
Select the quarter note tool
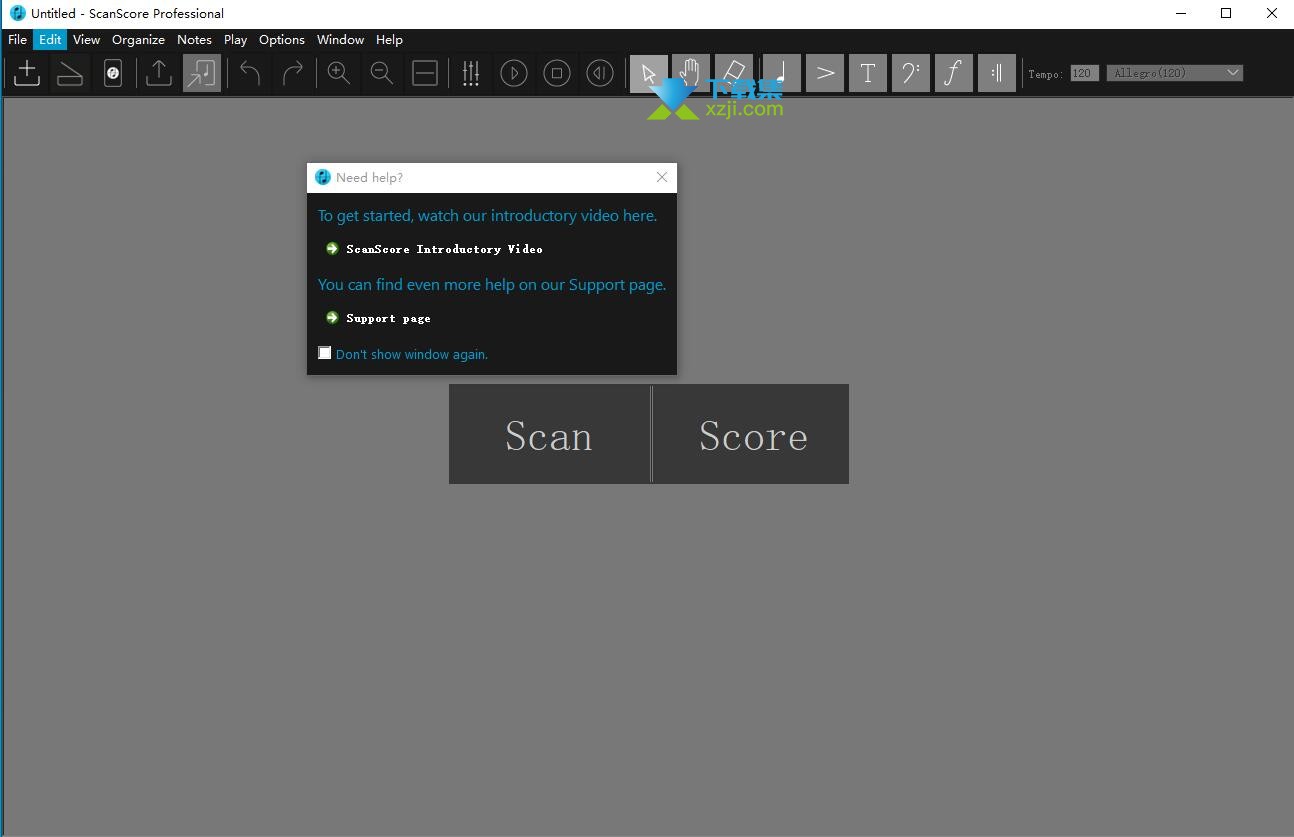[x=782, y=73]
